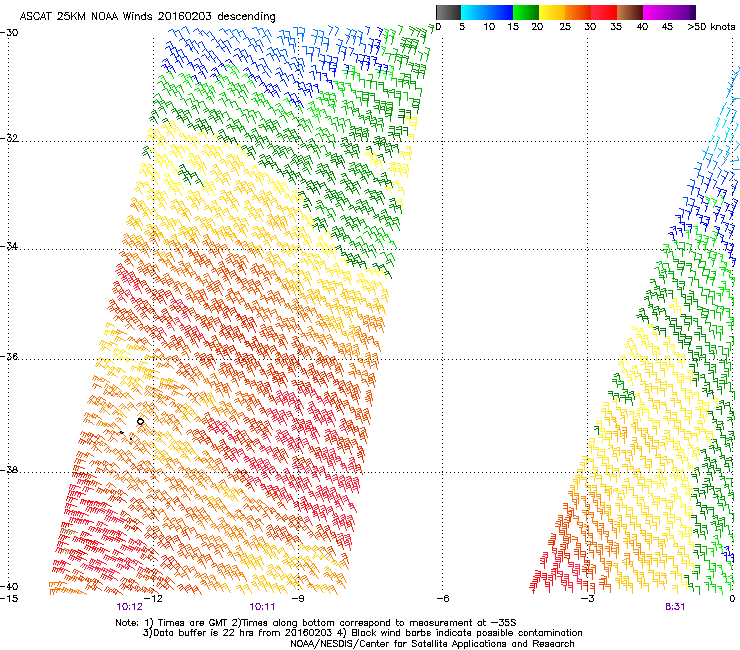Image resolution: width=740 pixels, height=650 pixels.
Task: Click the black circle marker near -37 latitude
Action: [140, 421]
